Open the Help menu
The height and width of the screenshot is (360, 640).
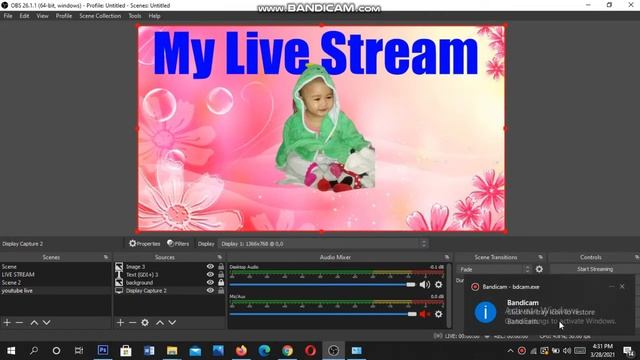pyautogui.click(x=154, y=16)
